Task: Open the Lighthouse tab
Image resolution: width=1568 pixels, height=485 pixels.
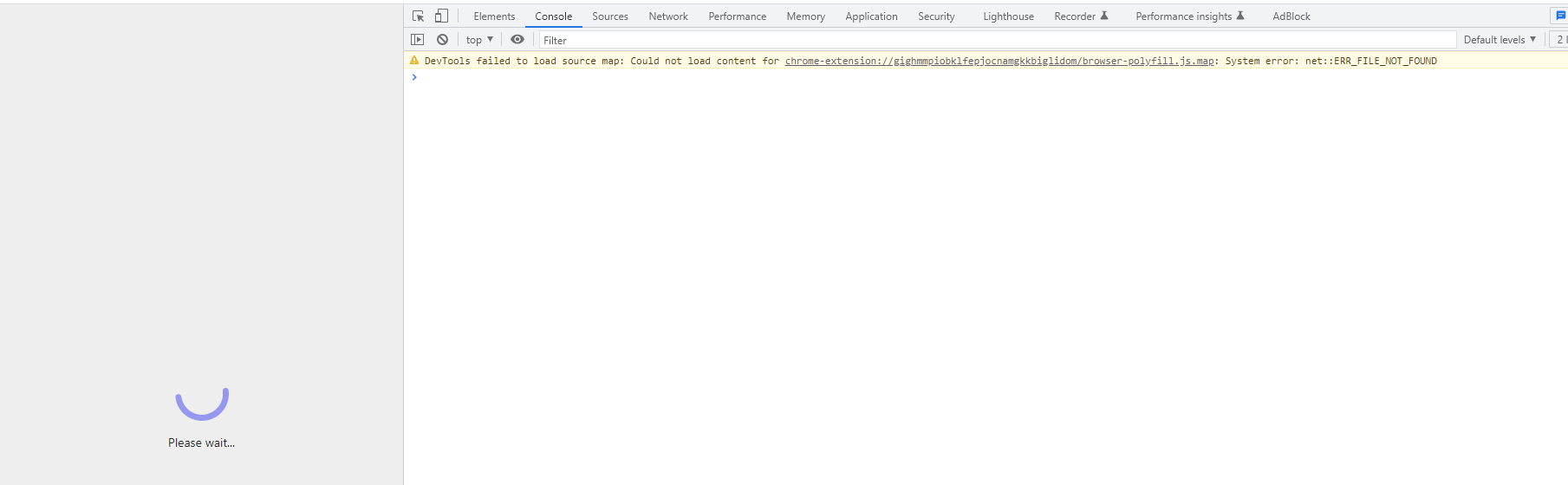Action: coord(1008,16)
